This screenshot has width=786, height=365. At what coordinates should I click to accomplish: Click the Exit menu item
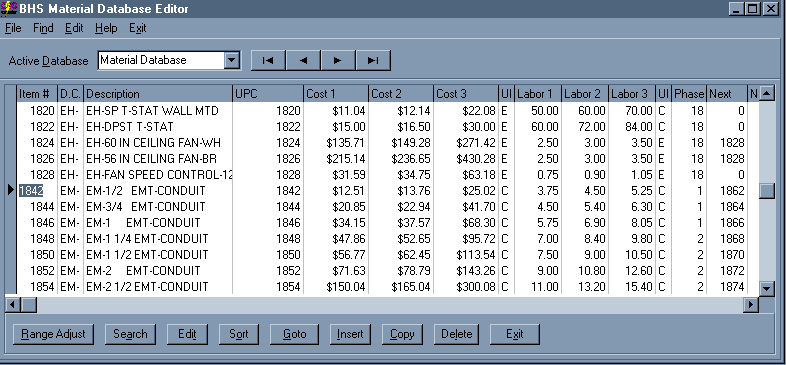pos(137,28)
